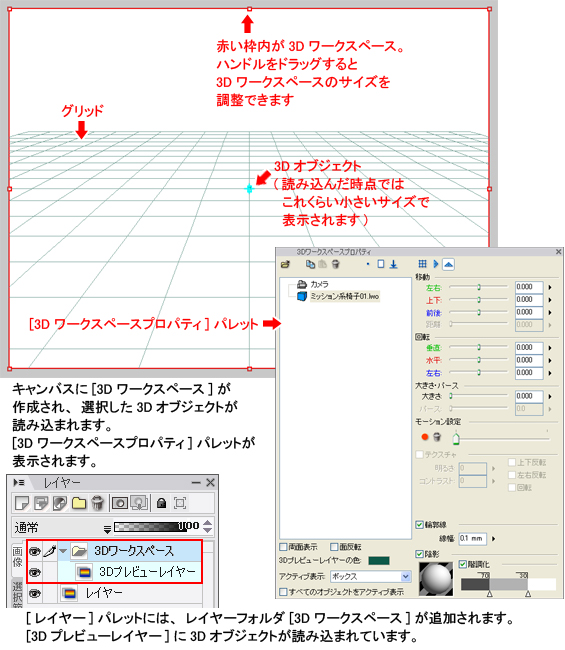This screenshot has height=650, width=565.
Task: Click arrow next to 水平 value field
Action: (x=550, y=360)
